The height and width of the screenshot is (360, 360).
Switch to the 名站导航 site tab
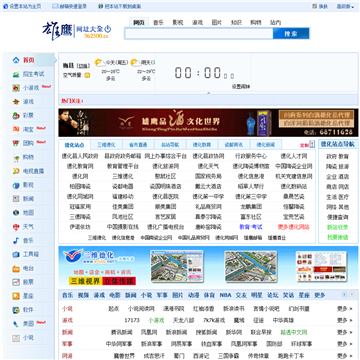click(x=170, y=145)
